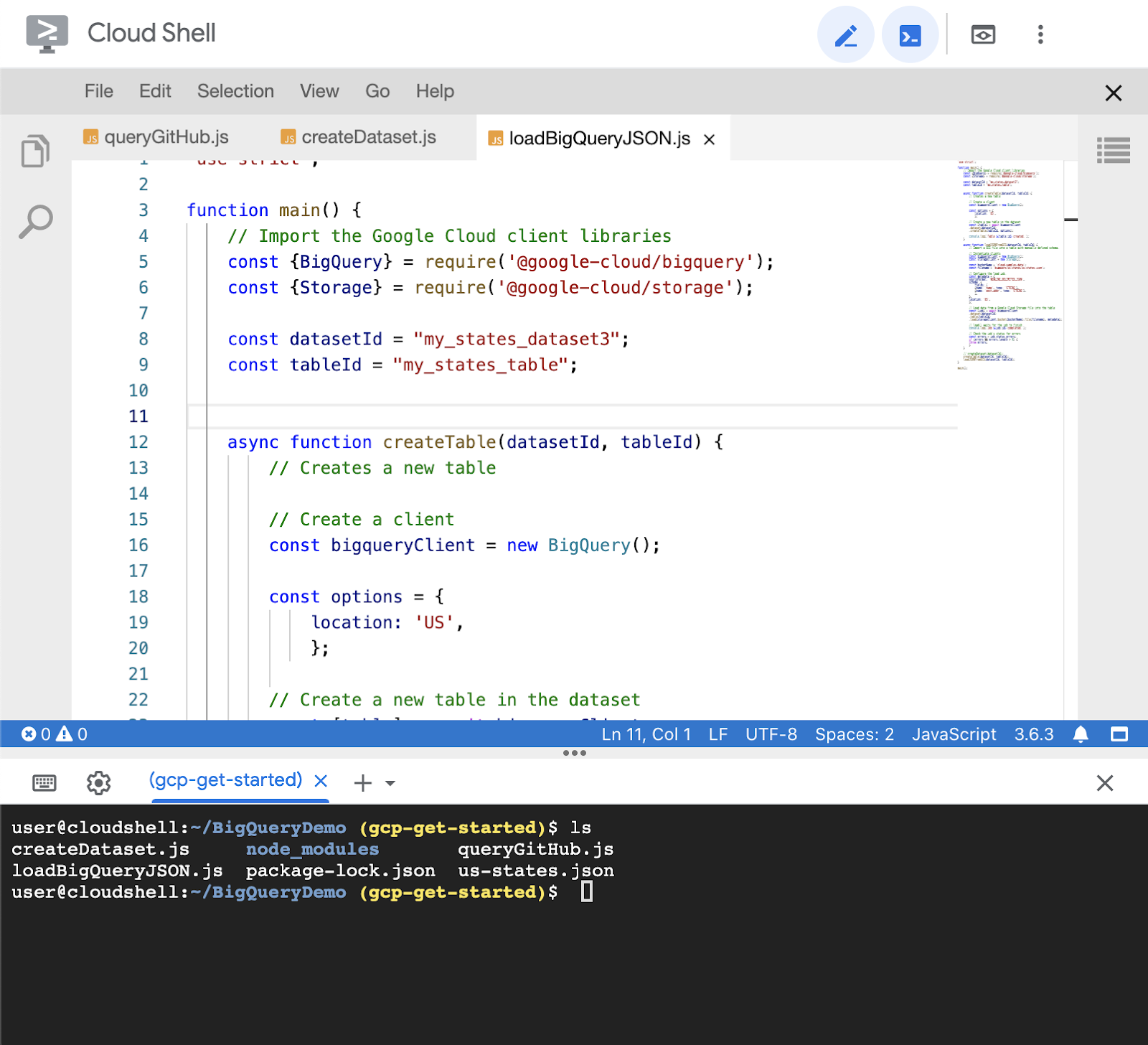Open the Explorer files icon in sidebar

(35, 151)
